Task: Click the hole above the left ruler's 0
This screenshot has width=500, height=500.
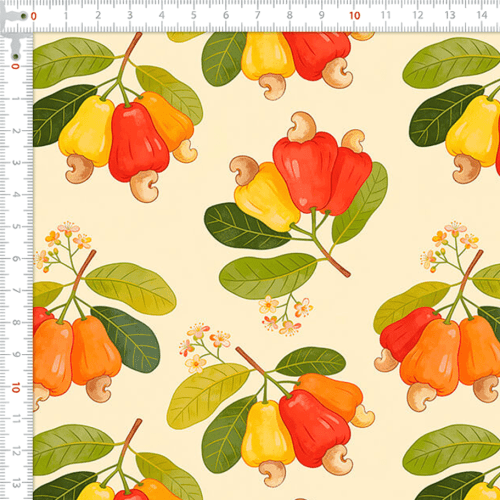Action: pyautogui.click(x=15, y=56)
